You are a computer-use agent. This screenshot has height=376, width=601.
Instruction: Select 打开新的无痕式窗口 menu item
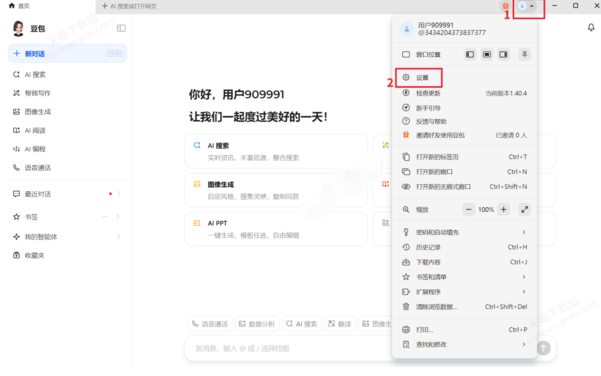point(465,187)
